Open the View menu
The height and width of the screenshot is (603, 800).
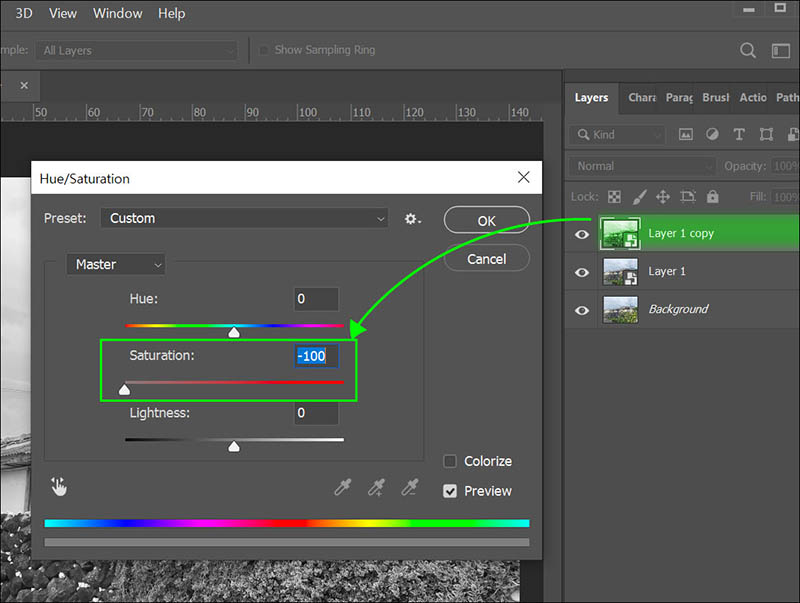coord(63,13)
